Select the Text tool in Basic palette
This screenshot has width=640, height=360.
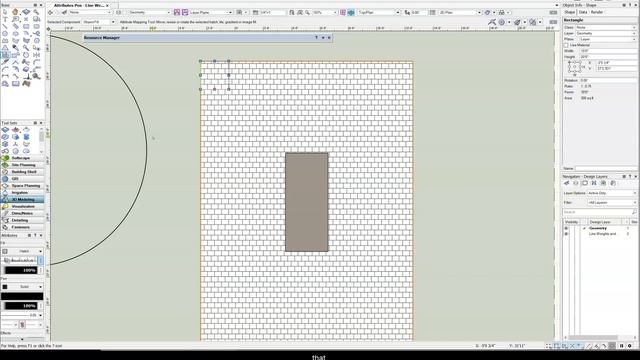pyautogui.click(x=5, y=19)
